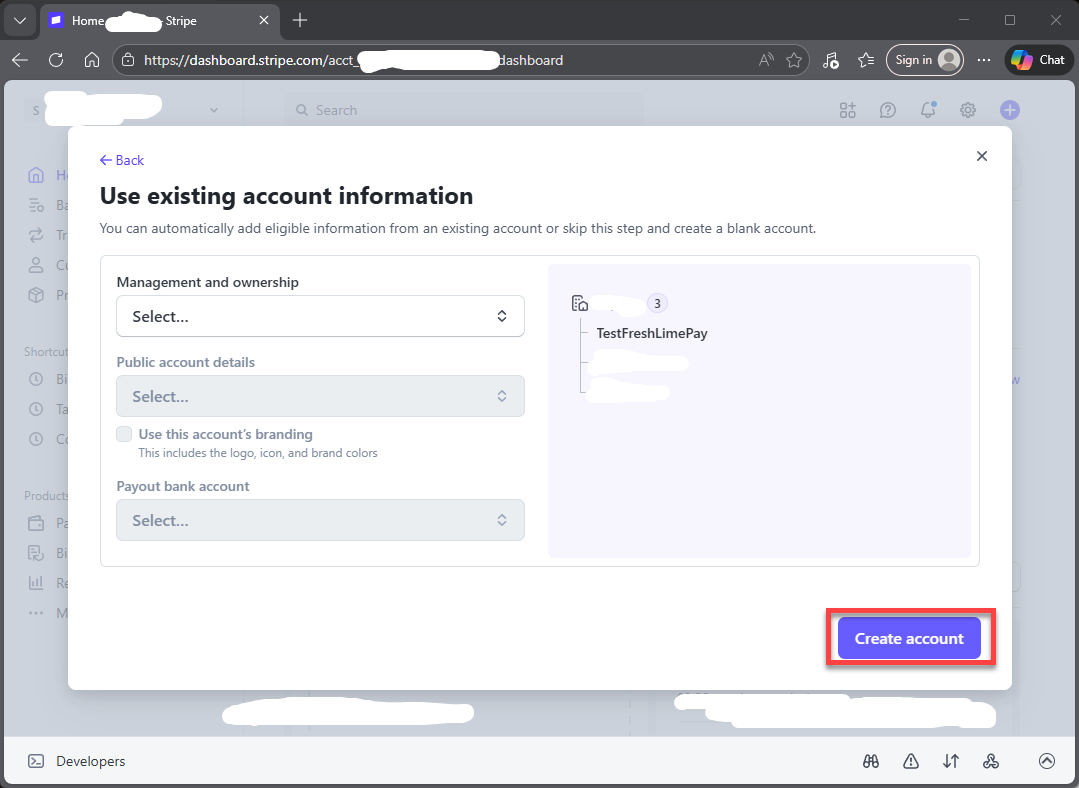
Task: Open the Management and ownership dropdown
Action: click(x=320, y=316)
